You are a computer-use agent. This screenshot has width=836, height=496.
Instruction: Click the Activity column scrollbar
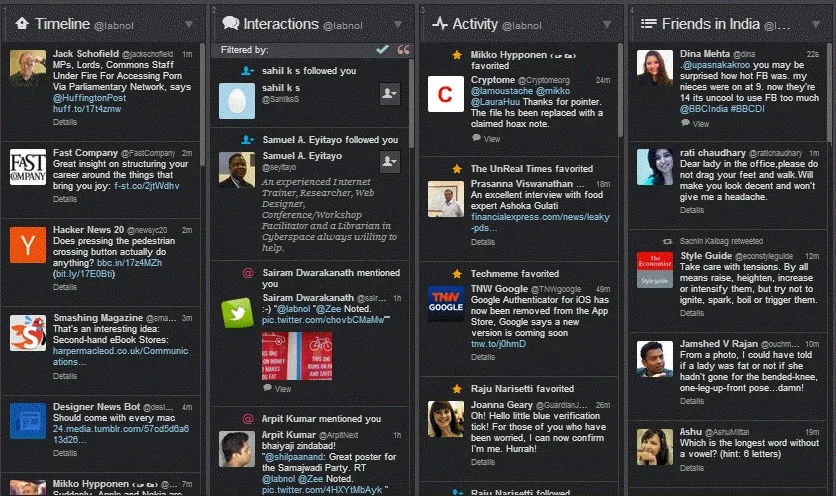620,90
